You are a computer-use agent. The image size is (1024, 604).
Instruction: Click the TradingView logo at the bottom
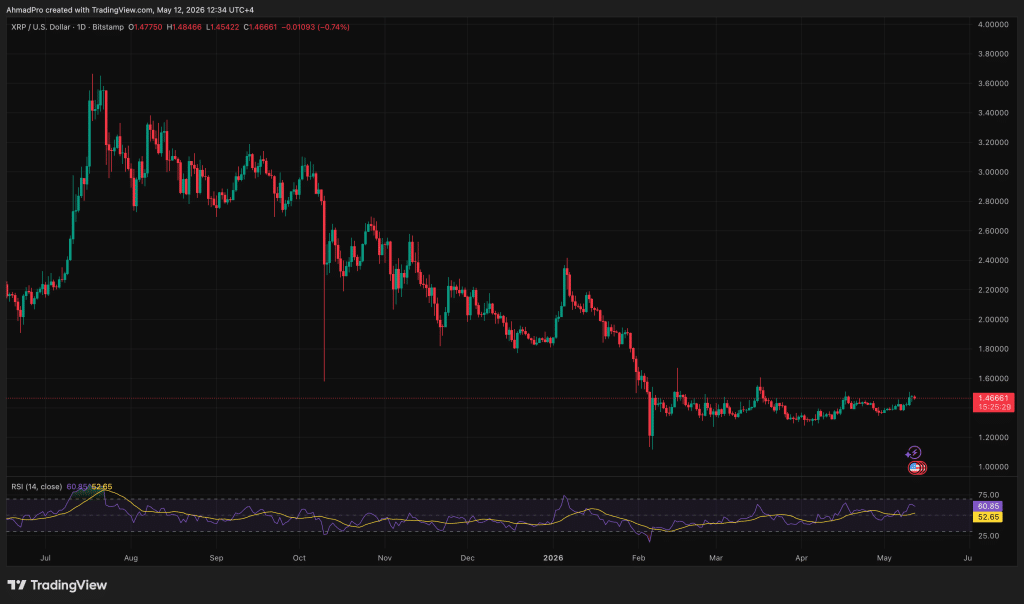(57, 585)
